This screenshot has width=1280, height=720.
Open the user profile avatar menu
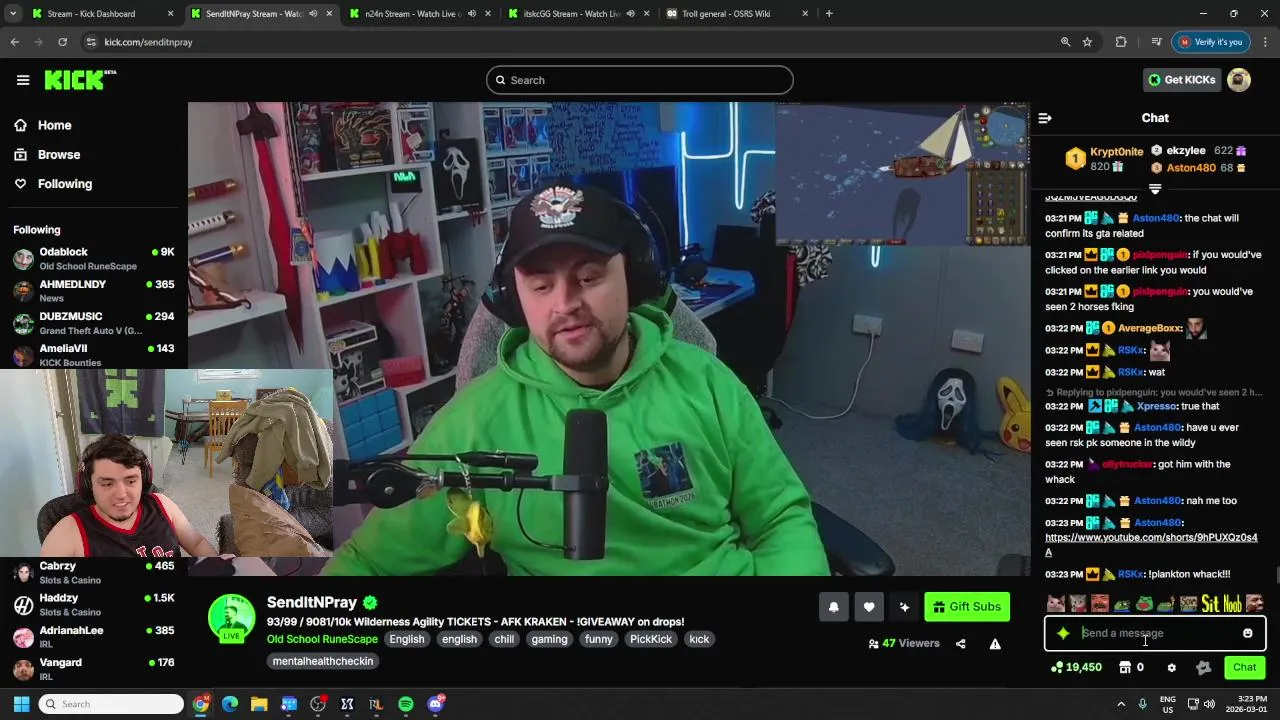coord(1239,80)
